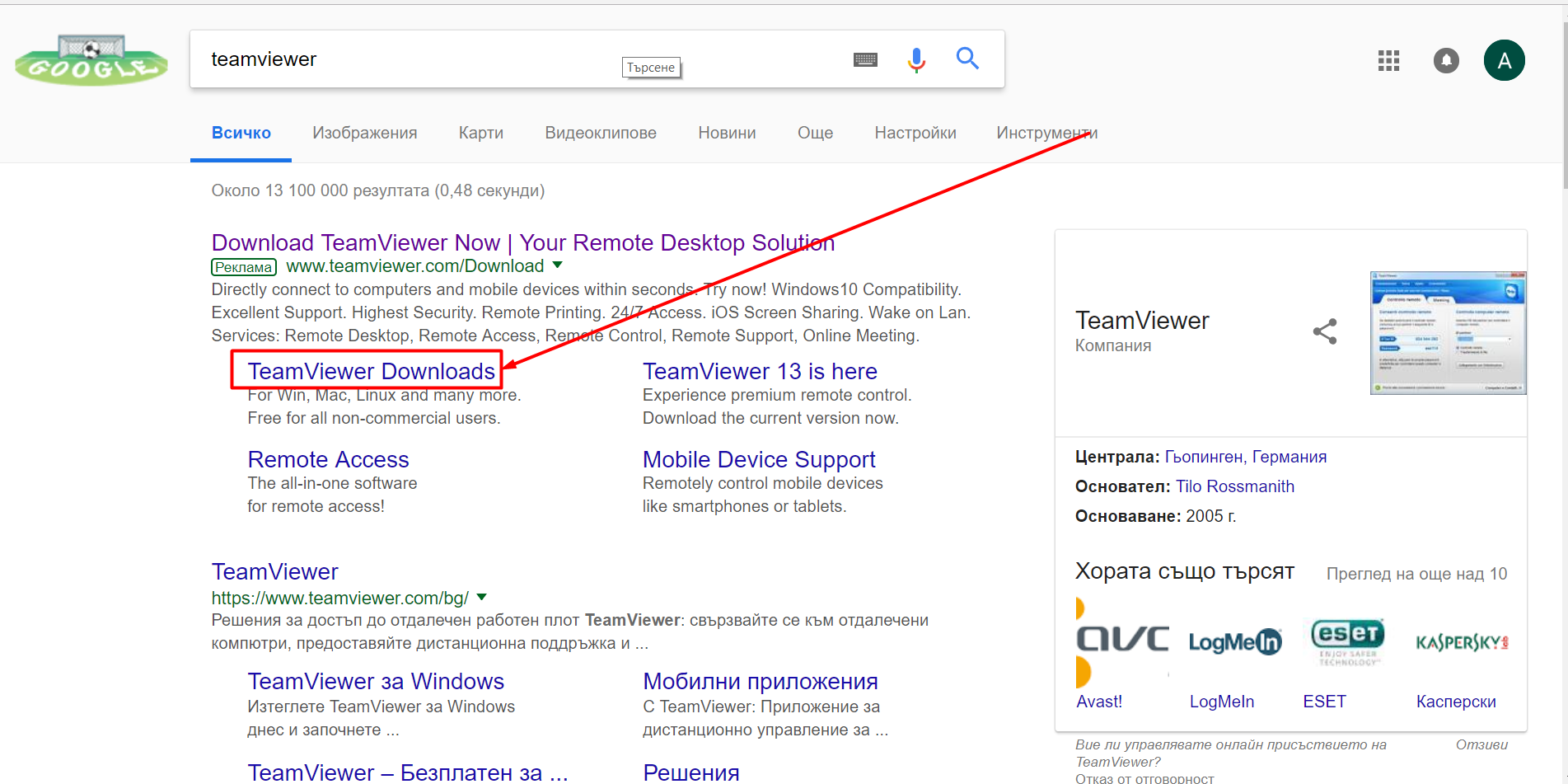This screenshot has width=1568, height=784.
Task: Click the Отзиви feedback link
Action: click(1481, 744)
